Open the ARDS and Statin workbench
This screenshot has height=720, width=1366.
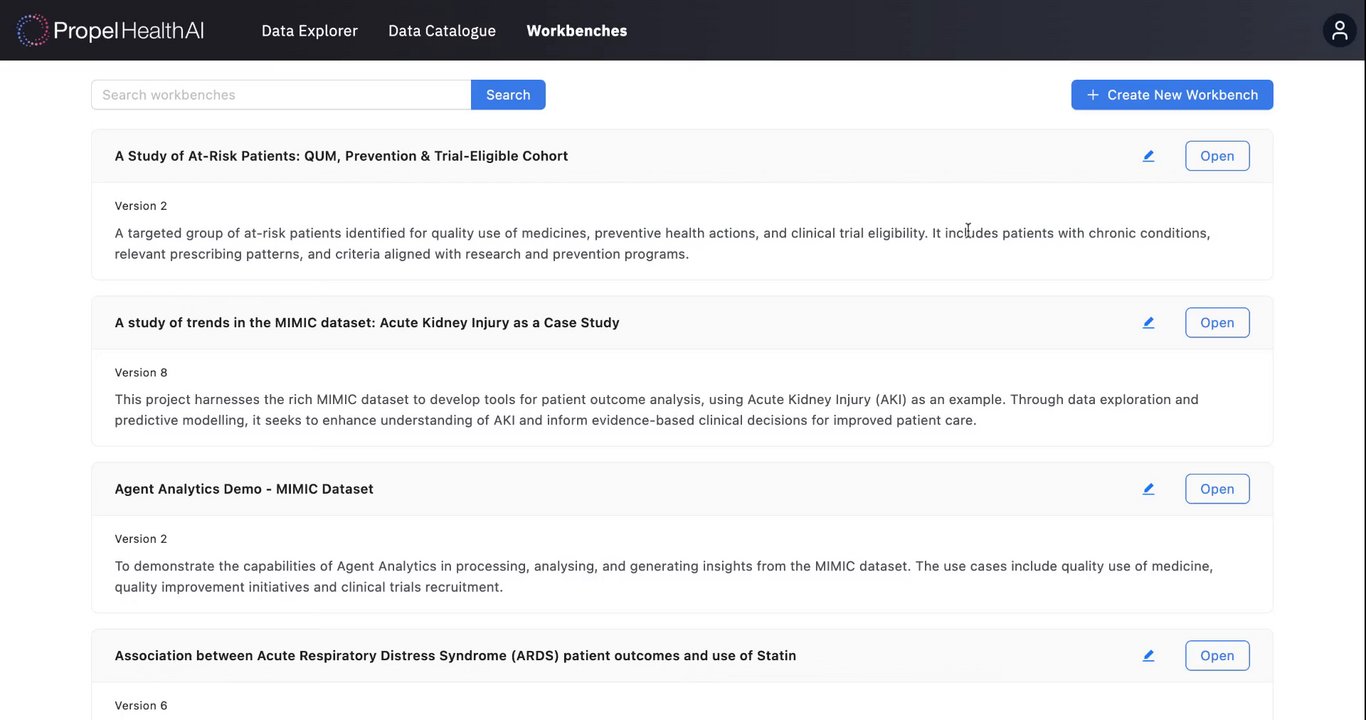(x=1217, y=656)
